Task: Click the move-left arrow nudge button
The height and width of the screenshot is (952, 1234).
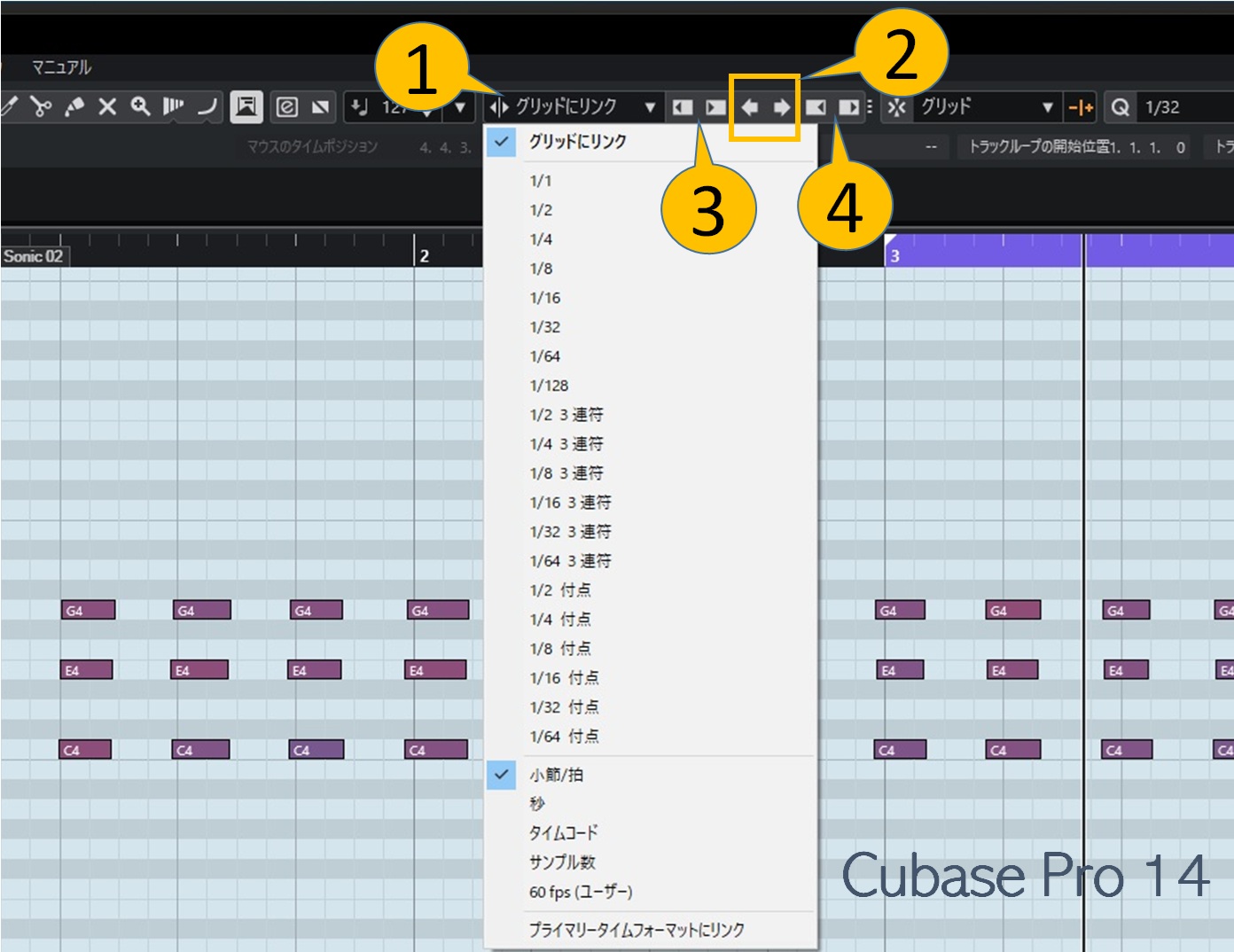Action: [x=749, y=107]
